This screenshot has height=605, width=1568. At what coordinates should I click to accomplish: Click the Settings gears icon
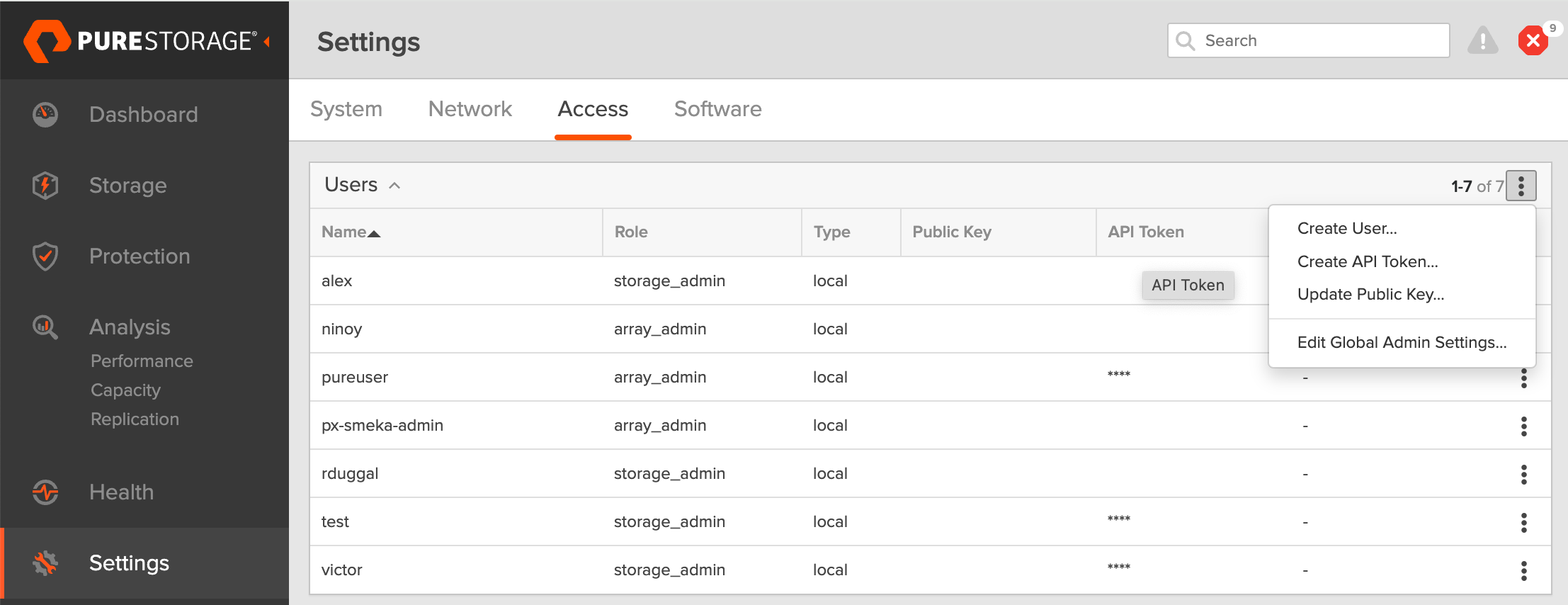tap(45, 563)
